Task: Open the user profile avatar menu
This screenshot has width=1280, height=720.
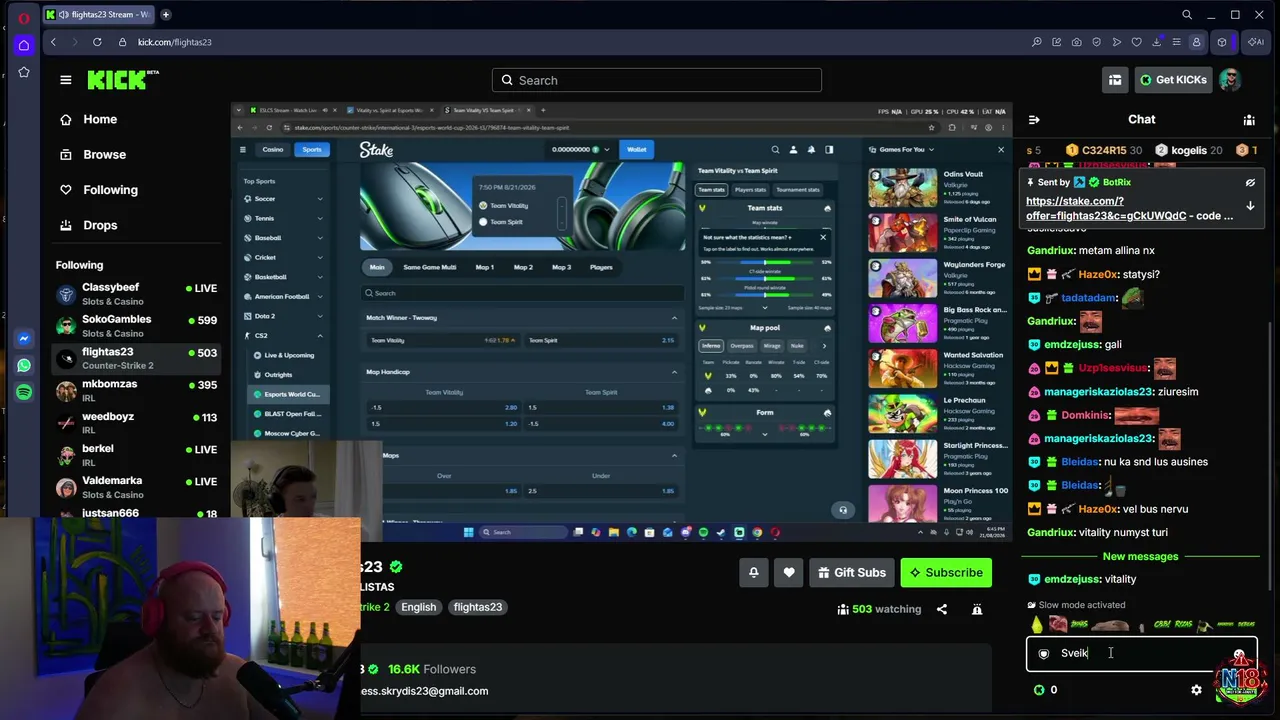Action: click(1230, 80)
